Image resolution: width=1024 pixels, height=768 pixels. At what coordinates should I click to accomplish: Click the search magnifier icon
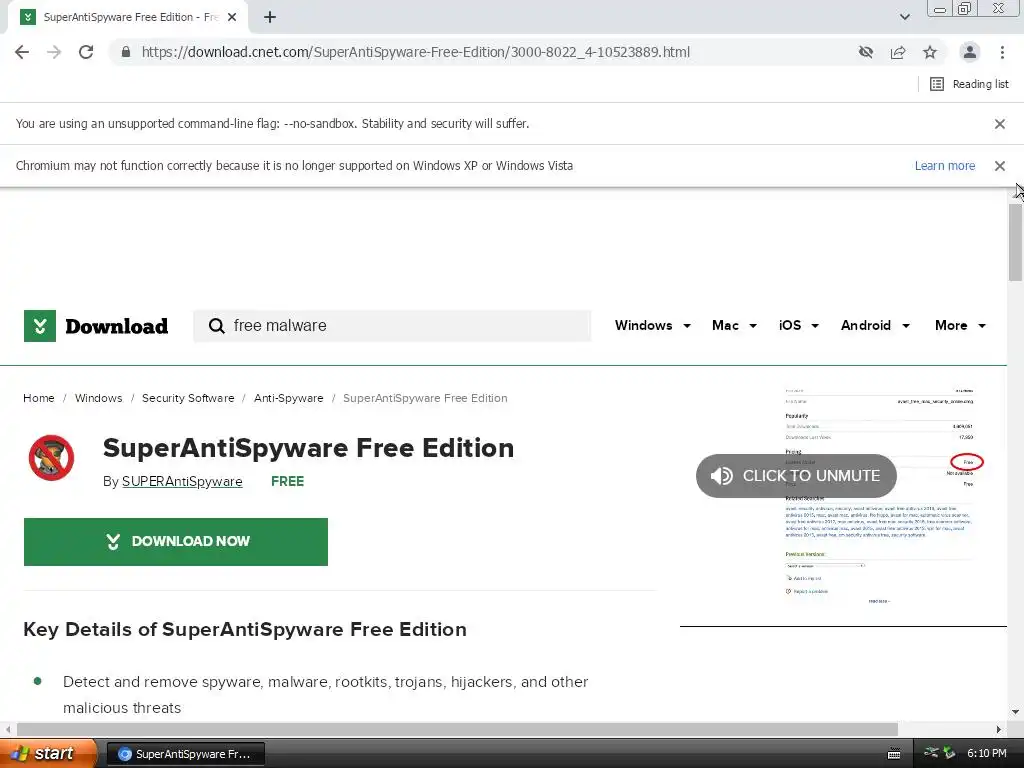click(216, 326)
